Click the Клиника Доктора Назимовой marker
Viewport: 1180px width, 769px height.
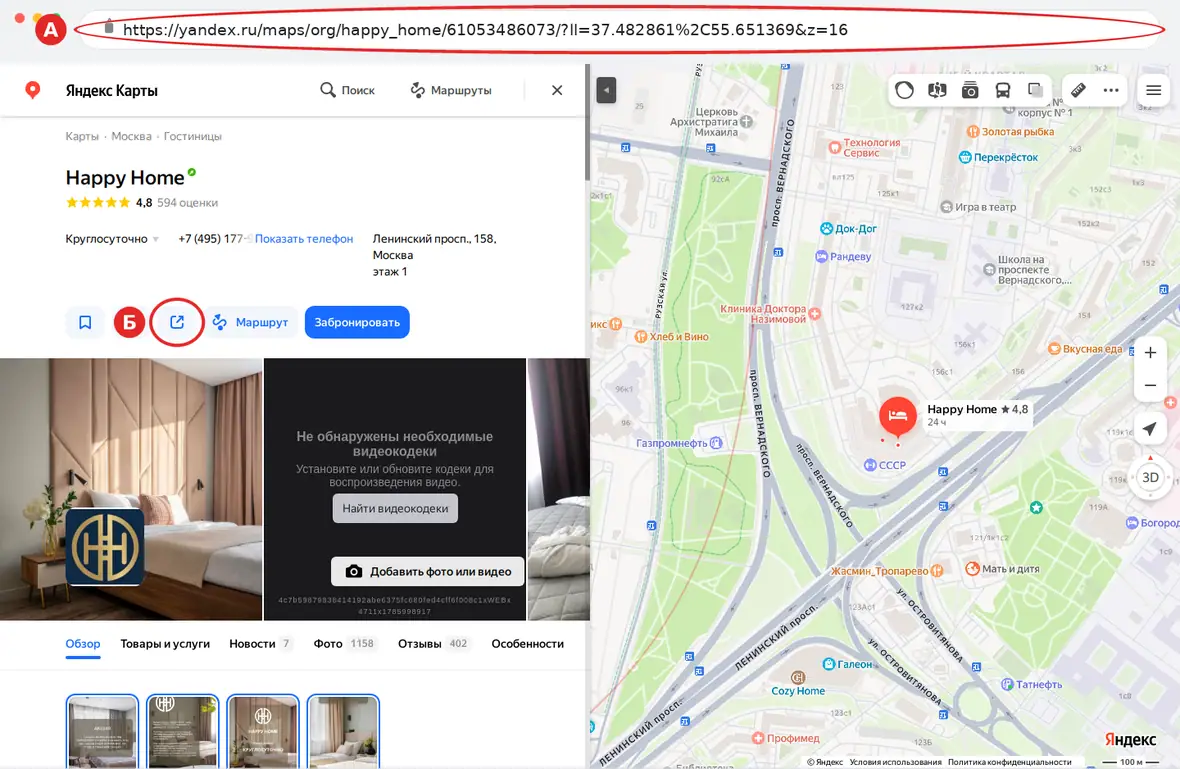[x=815, y=314]
